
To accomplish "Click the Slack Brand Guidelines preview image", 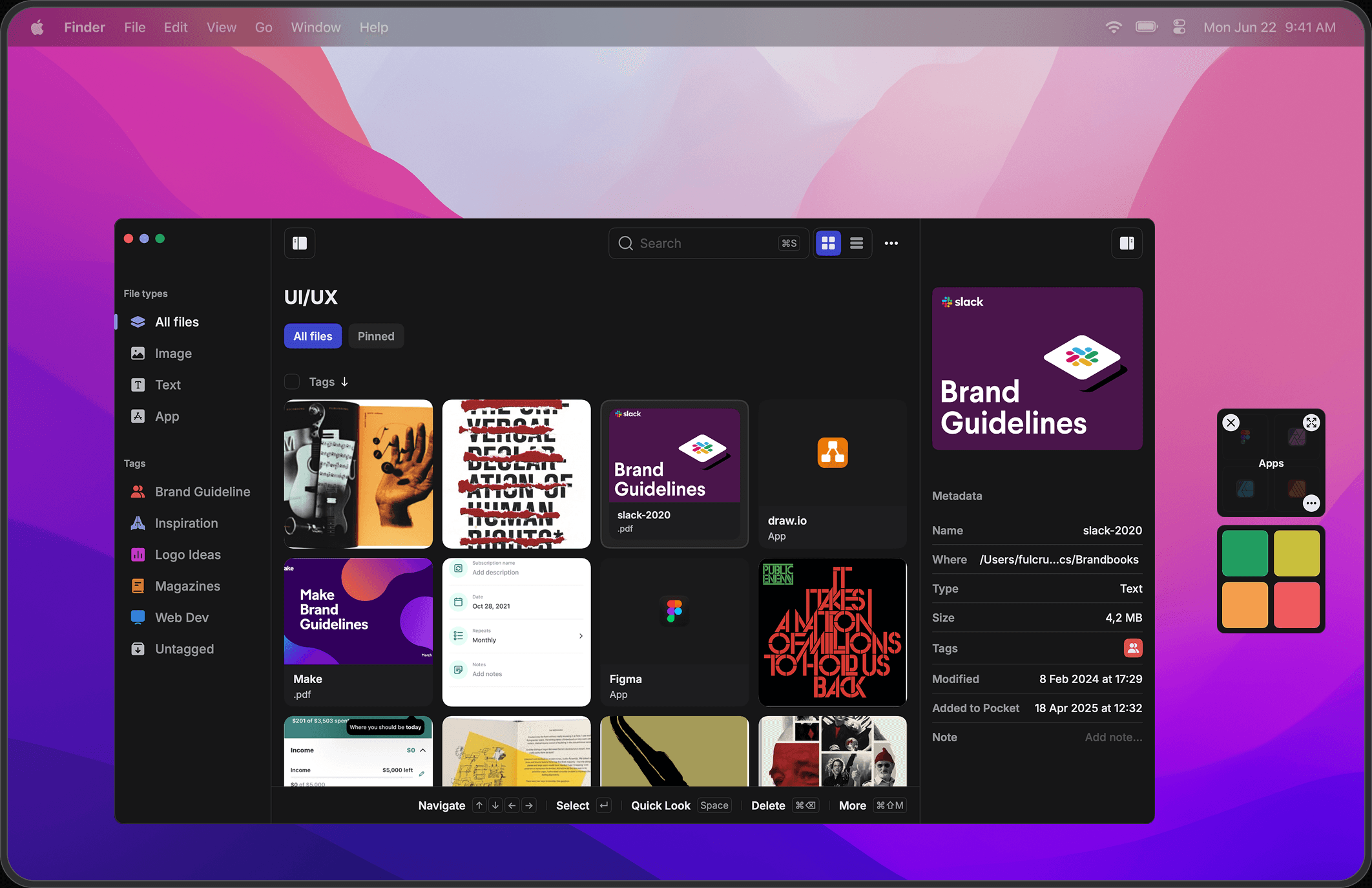I will point(1037,368).
